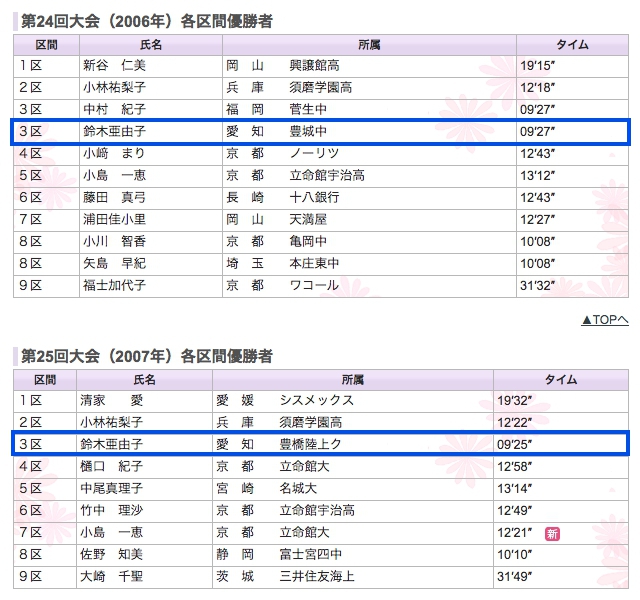Click the time 12'18"
Screen dimensions: 640x600
538,87
